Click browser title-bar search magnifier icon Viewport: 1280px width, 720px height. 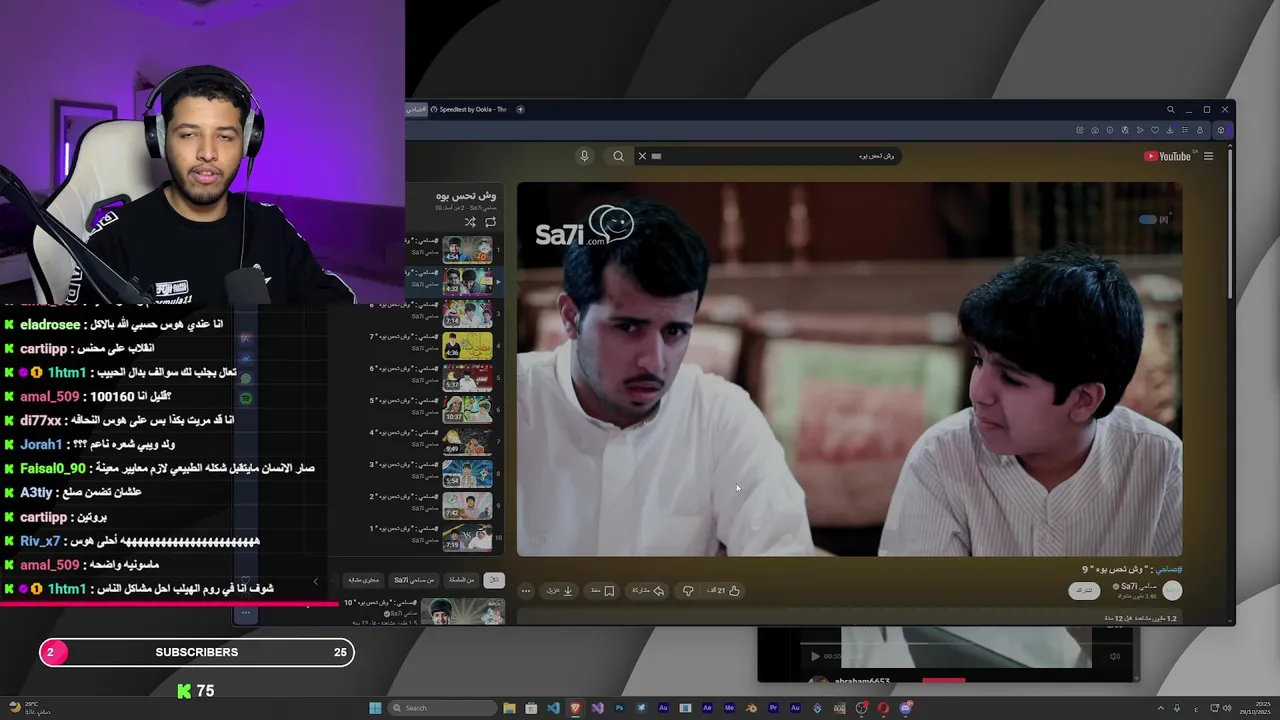coord(1170,110)
